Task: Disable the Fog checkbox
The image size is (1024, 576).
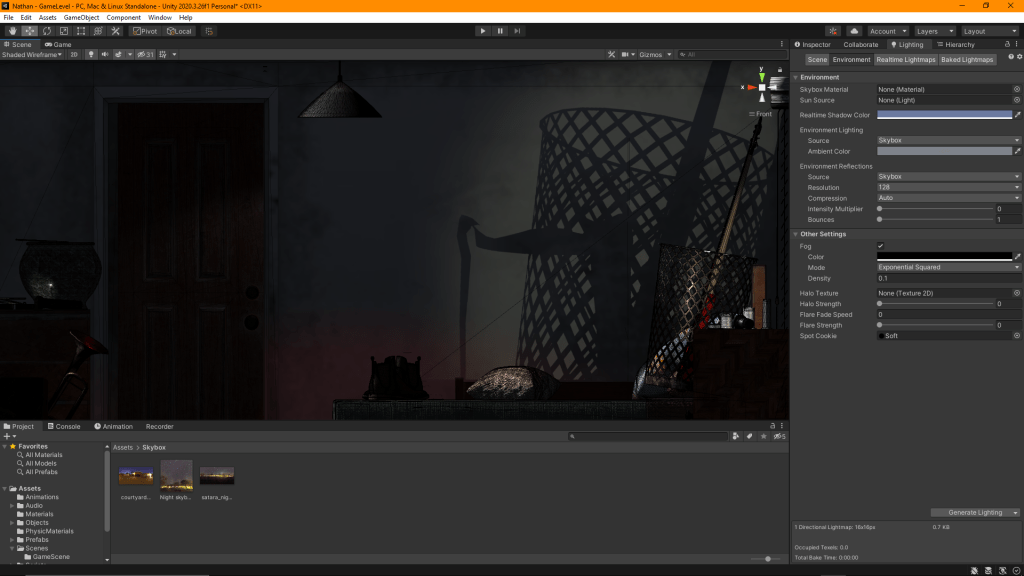Action: click(881, 246)
